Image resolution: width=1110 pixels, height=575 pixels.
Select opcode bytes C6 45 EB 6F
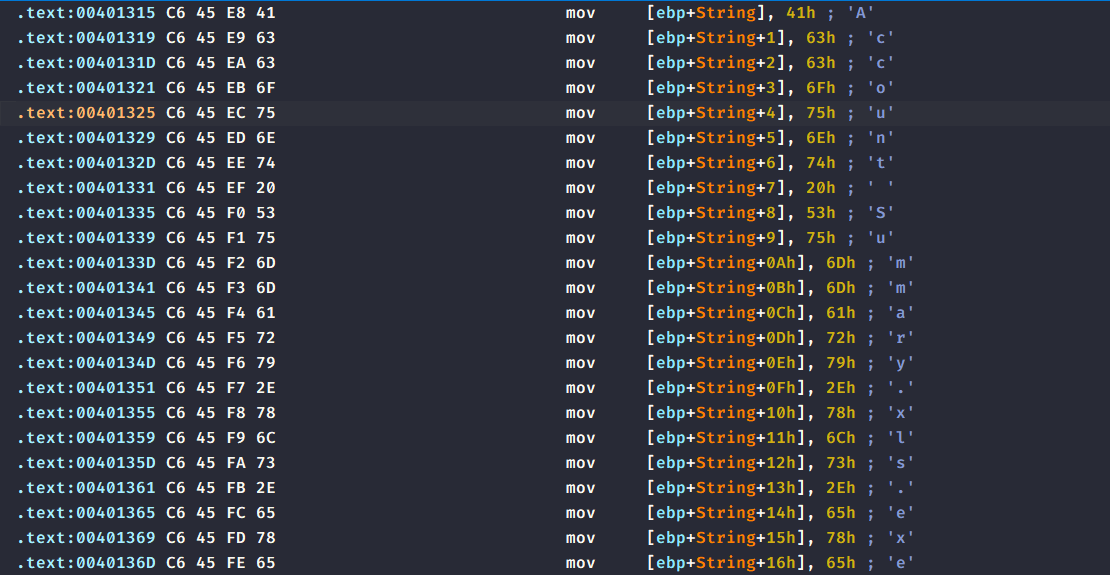point(220,88)
